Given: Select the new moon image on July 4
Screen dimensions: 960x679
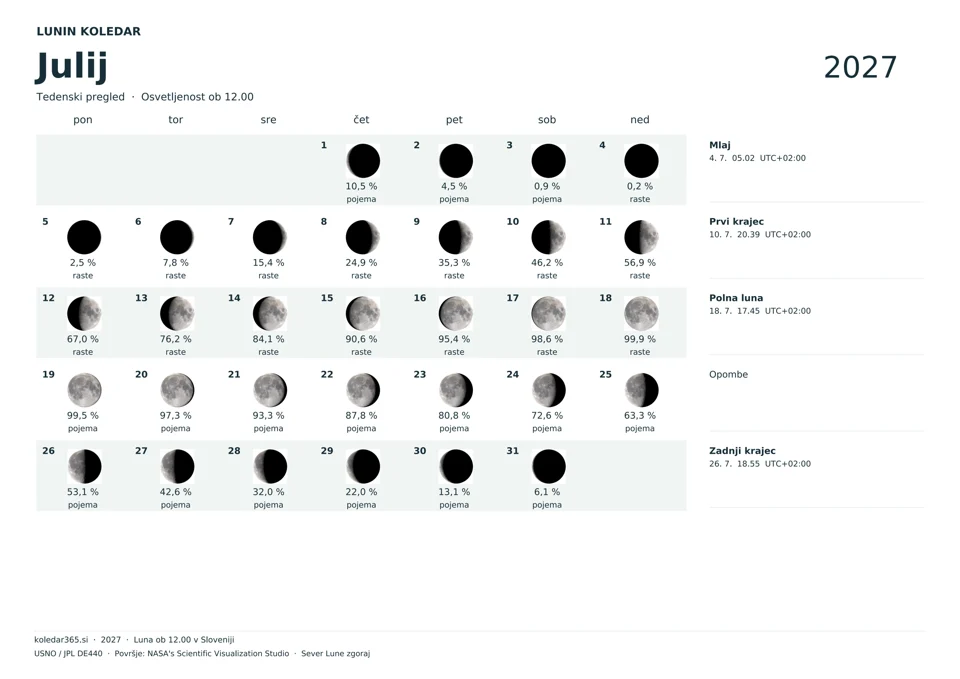Looking at the screenshot, I should [641, 161].
